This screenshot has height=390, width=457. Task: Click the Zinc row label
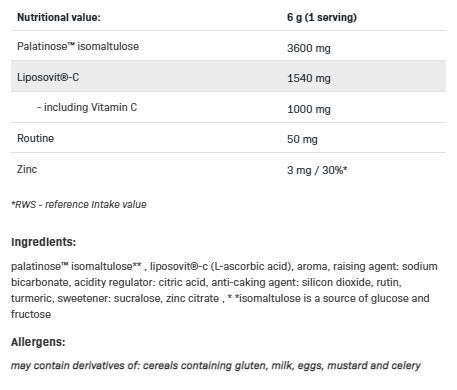(27, 169)
